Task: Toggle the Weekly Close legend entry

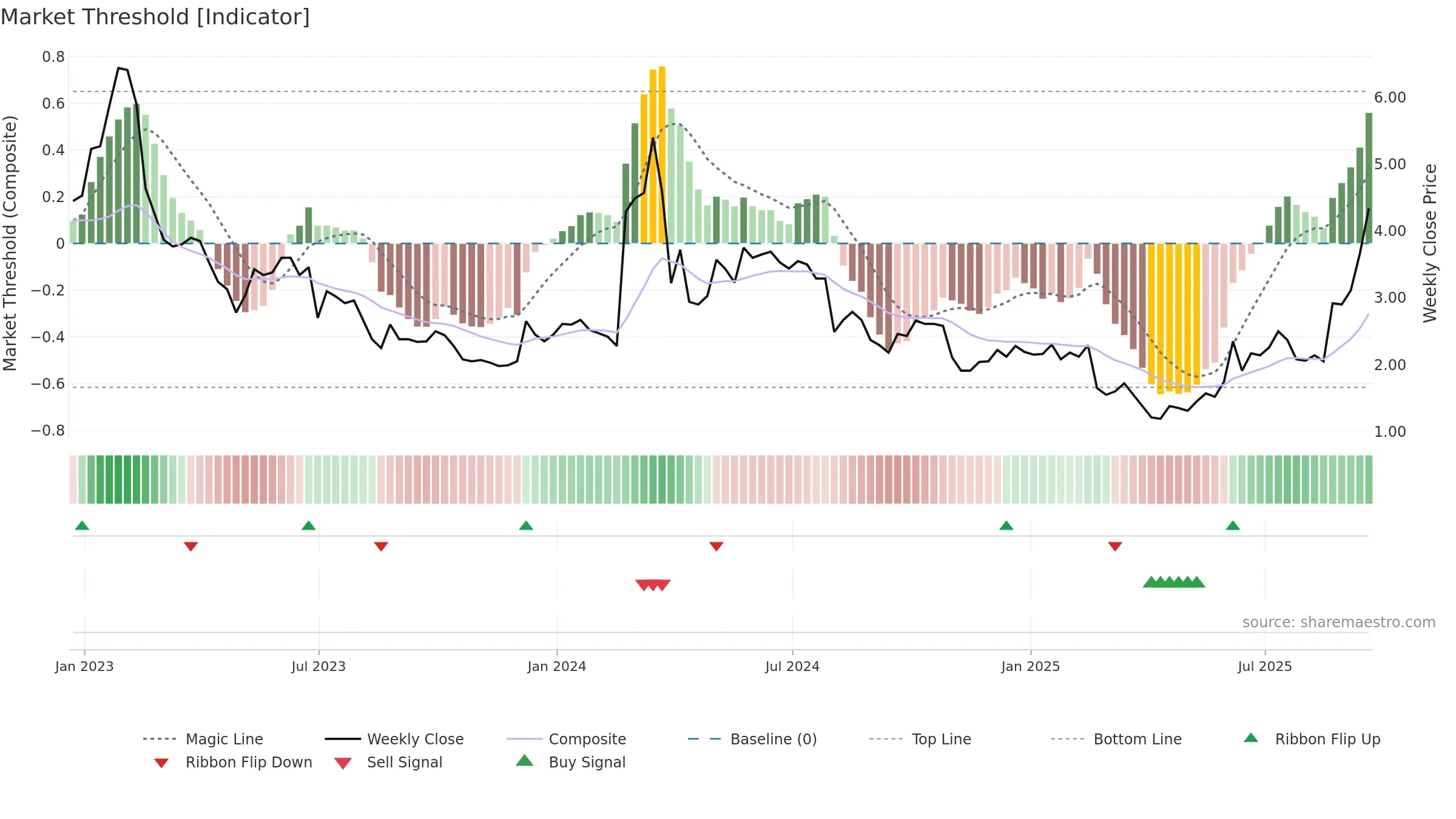Action: [x=394, y=739]
